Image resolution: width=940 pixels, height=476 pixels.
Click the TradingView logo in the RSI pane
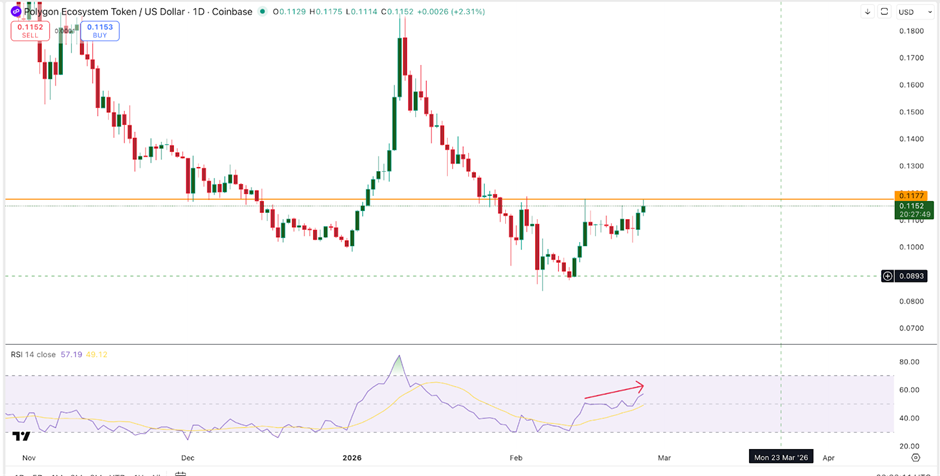[x=22, y=437]
